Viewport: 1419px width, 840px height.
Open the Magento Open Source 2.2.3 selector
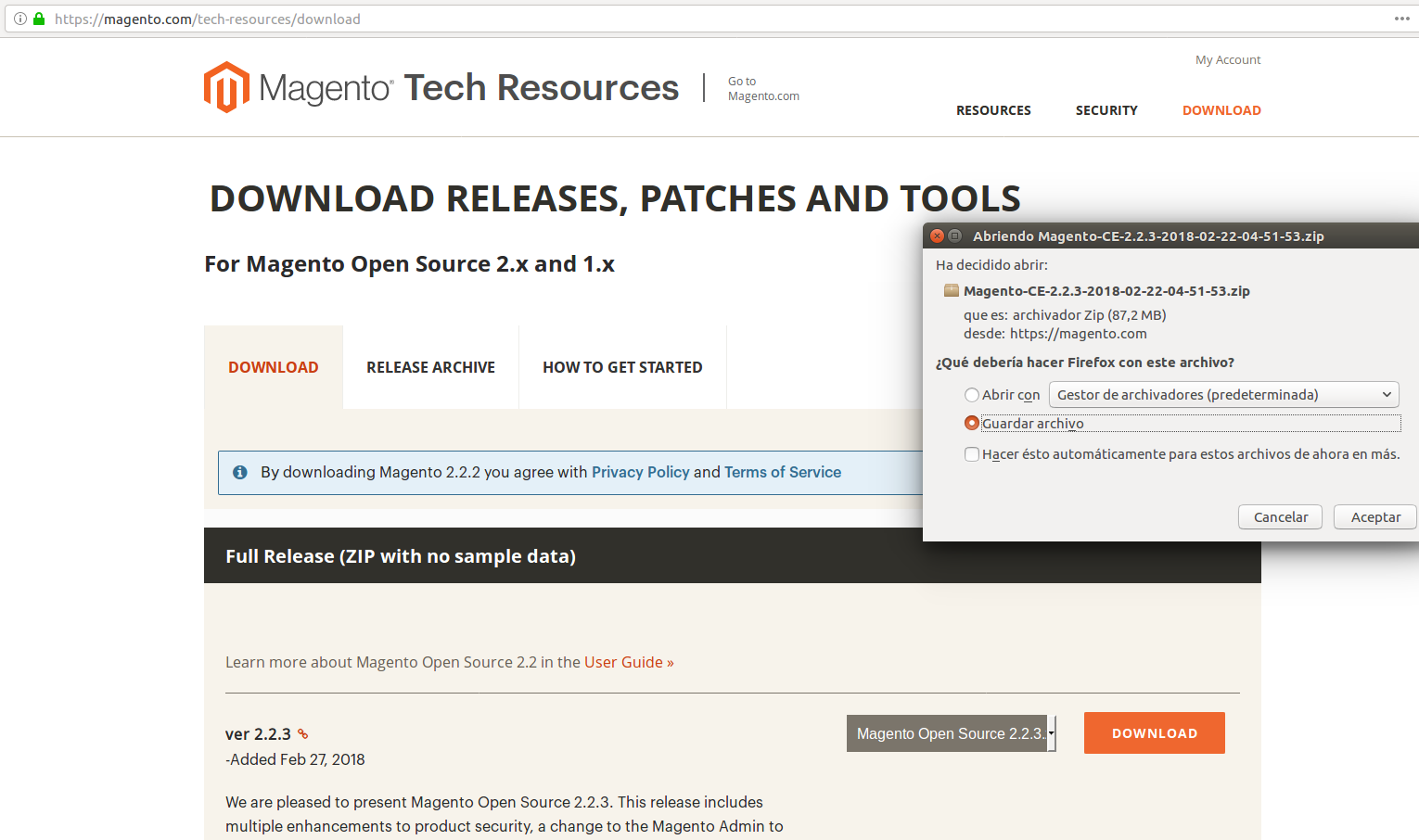[950, 732]
